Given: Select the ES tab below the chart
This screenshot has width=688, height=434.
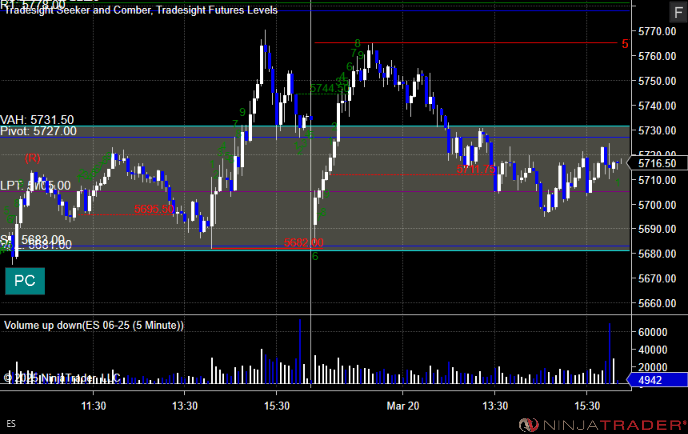Looking at the screenshot, I should point(11,424).
